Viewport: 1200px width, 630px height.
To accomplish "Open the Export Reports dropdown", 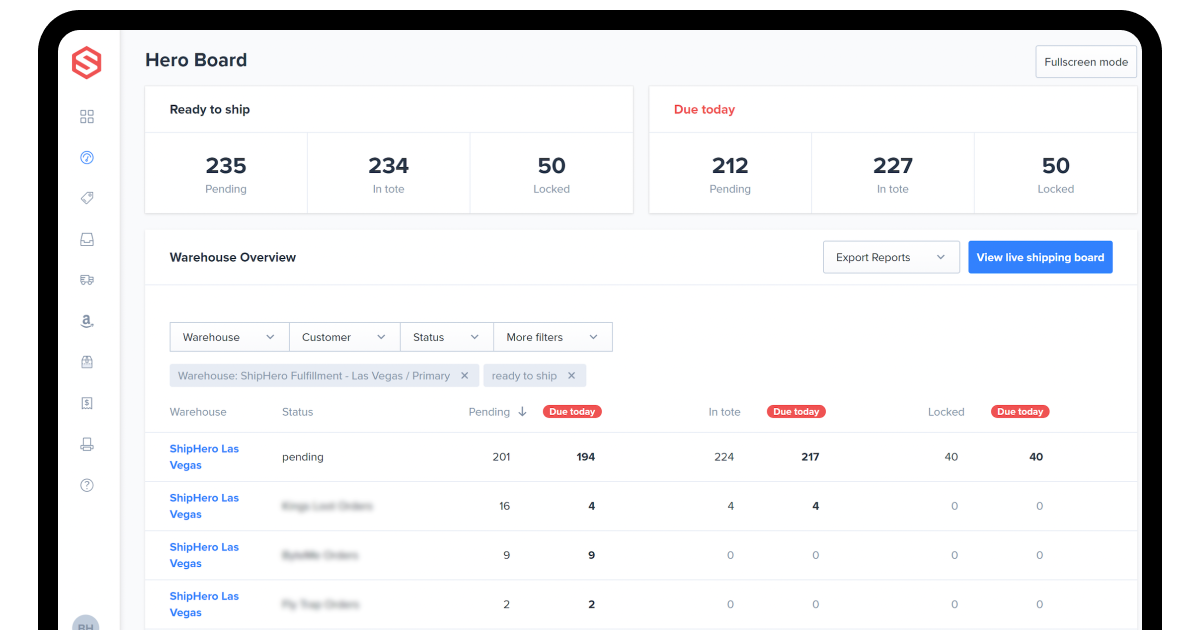I will pyautogui.click(x=891, y=257).
